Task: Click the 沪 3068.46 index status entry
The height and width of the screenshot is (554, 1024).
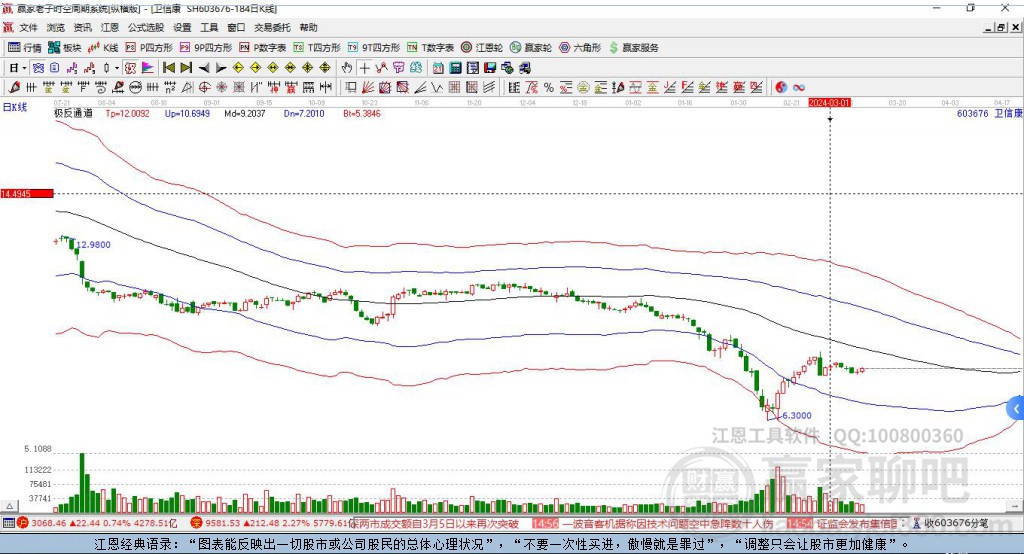Action: click(x=97, y=523)
